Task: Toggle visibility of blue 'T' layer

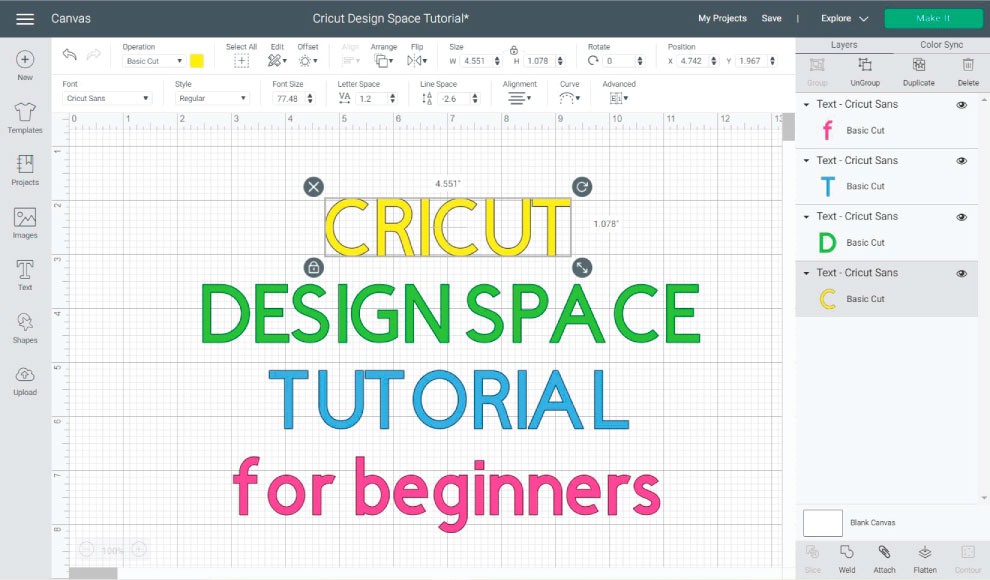Action: tap(962, 161)
